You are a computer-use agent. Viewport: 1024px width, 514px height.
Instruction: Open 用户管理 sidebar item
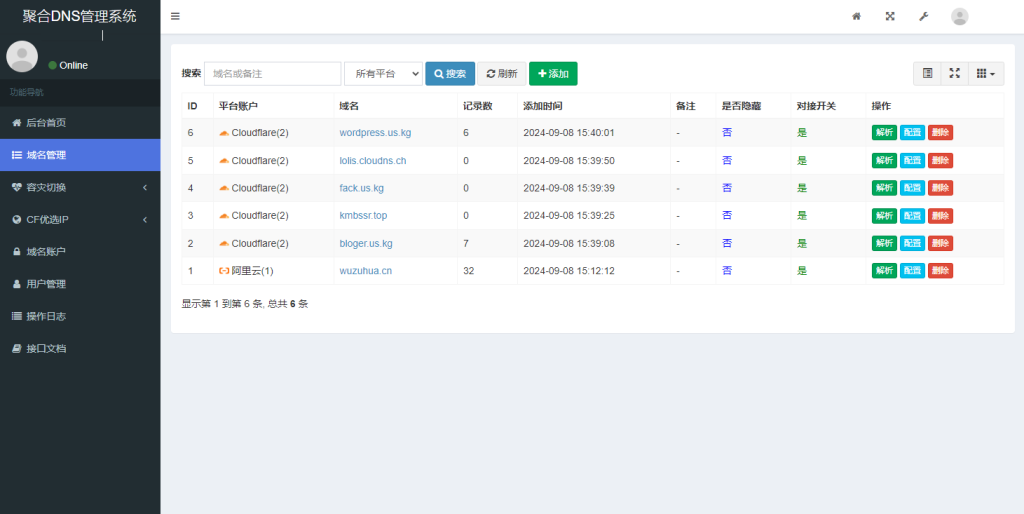point(80,284)
